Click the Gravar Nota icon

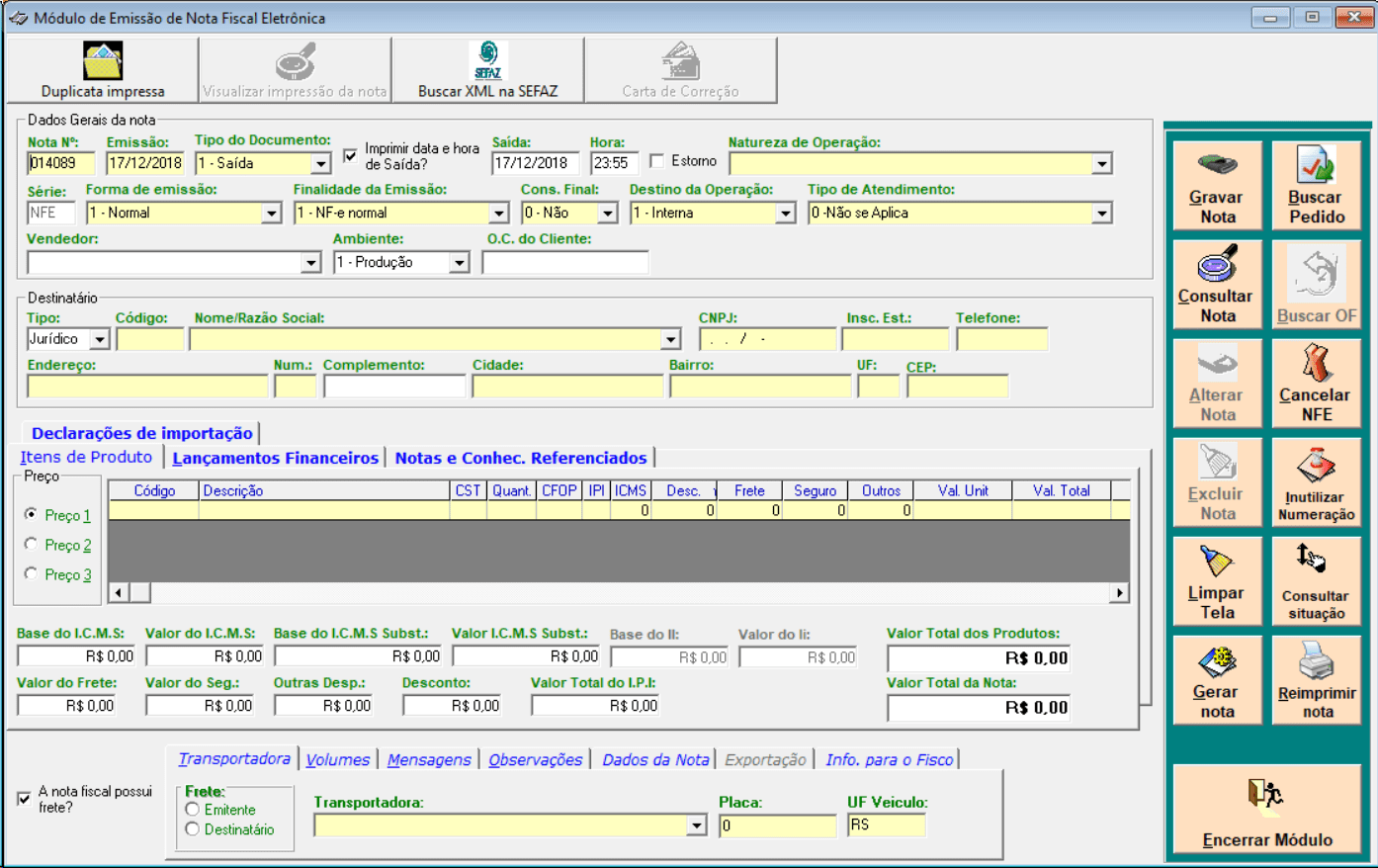[x=1217, y=165]
